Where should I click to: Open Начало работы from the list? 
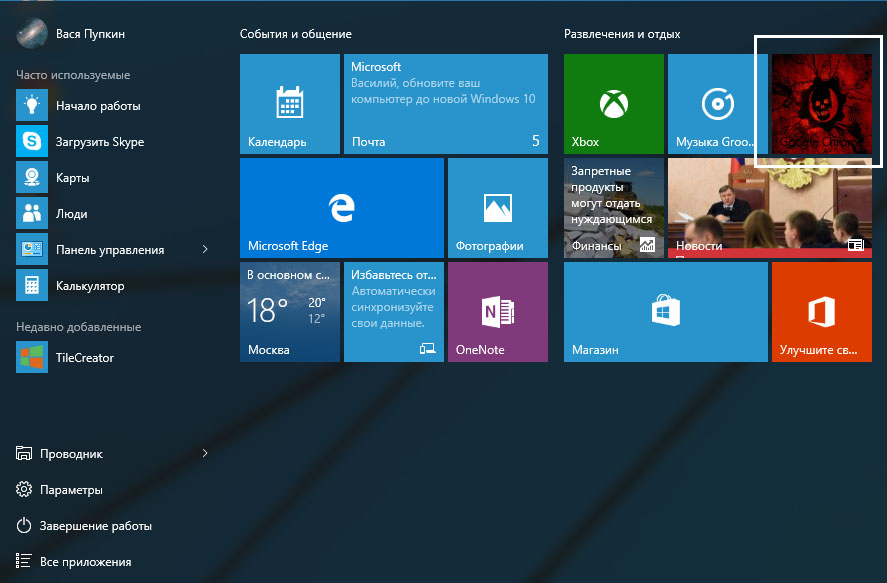(98, 106)
